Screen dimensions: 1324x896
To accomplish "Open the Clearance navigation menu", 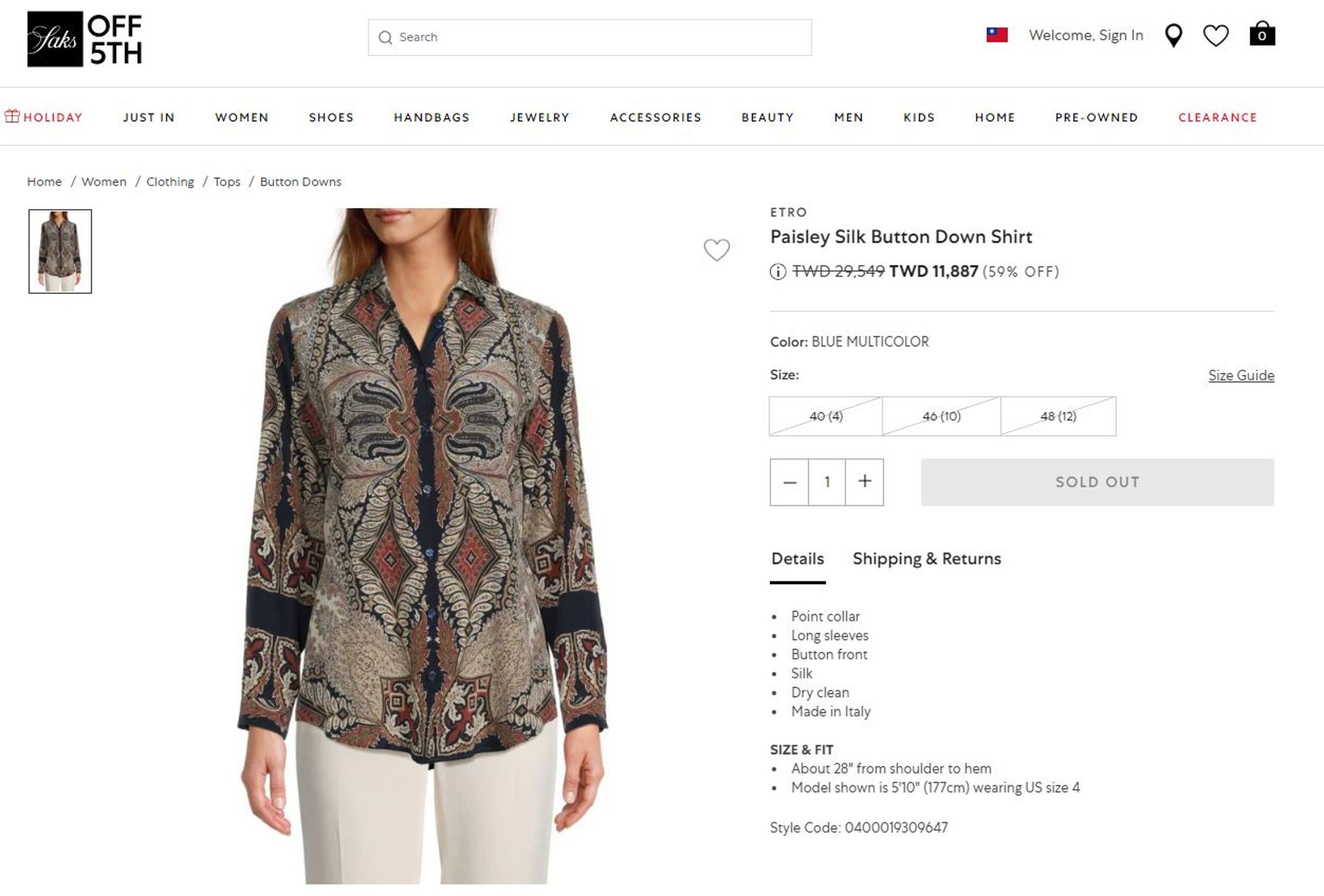I will click(1218, 117).
